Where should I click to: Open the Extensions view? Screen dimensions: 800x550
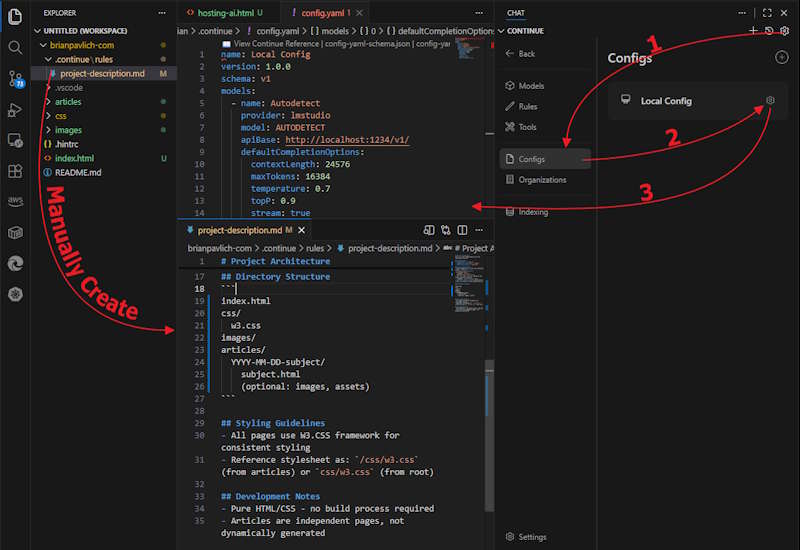[15, 171]
